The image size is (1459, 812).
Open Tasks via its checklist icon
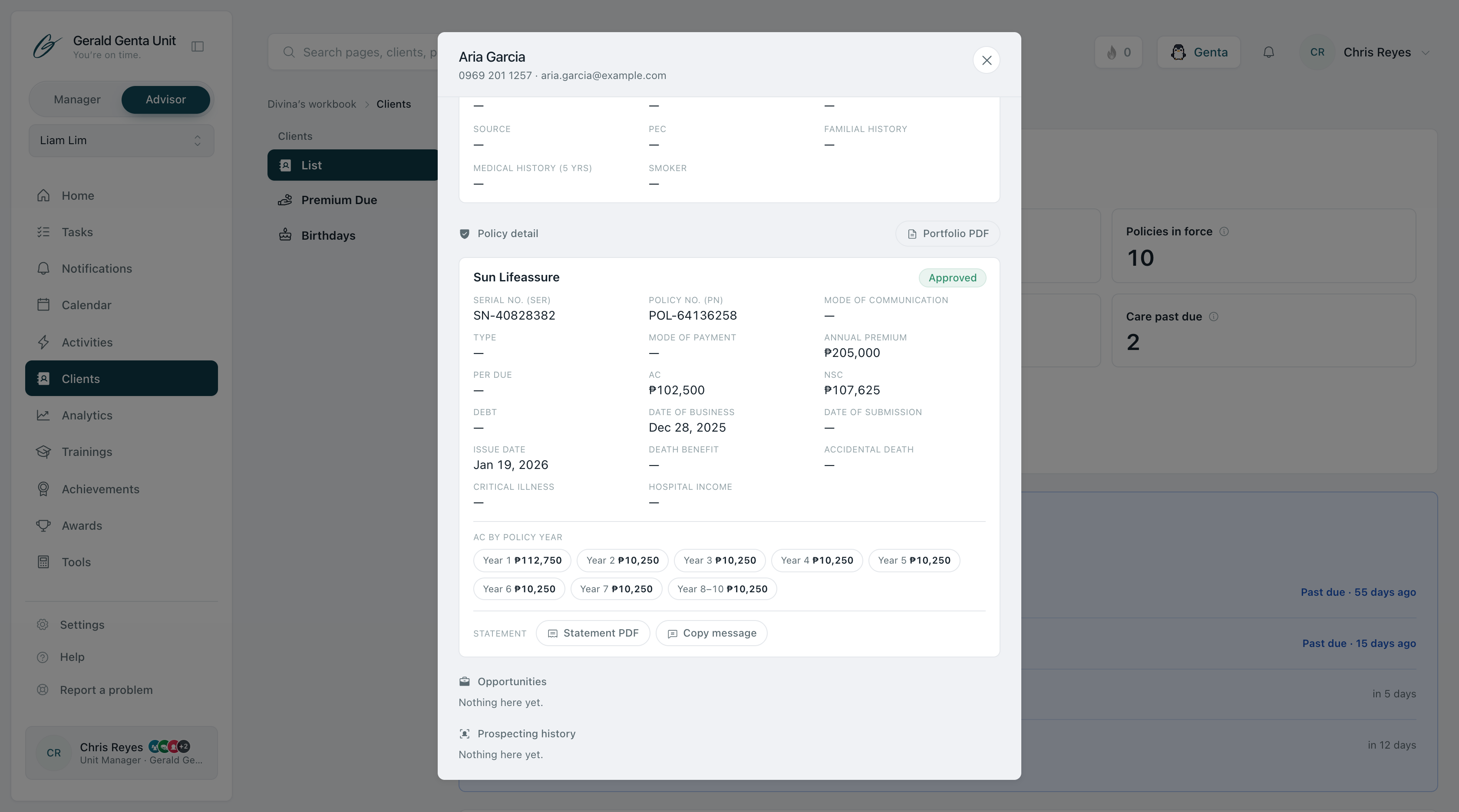coord(43,232)
